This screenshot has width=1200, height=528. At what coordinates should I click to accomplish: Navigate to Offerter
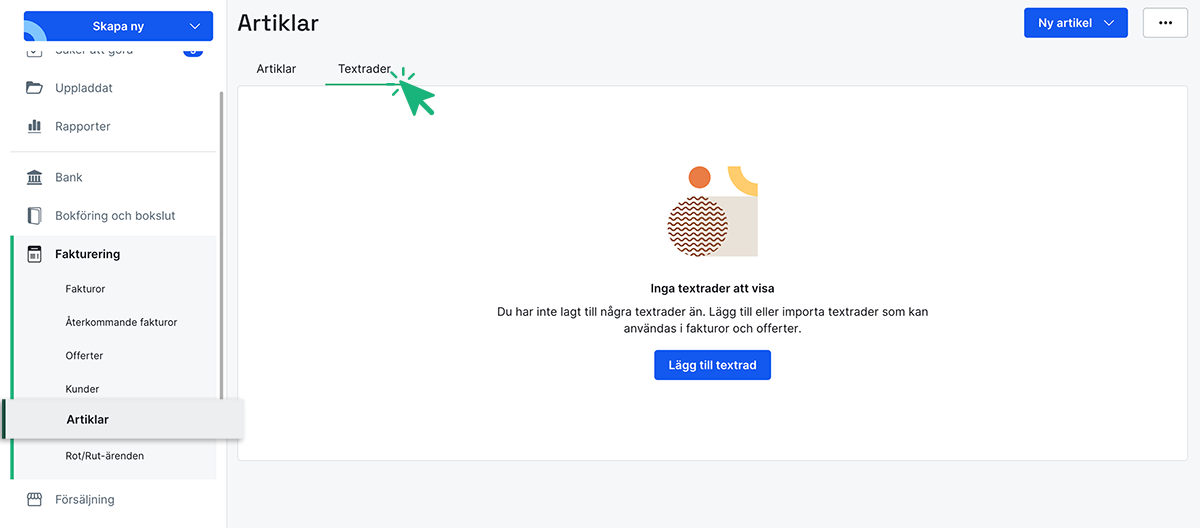point(84,355)
